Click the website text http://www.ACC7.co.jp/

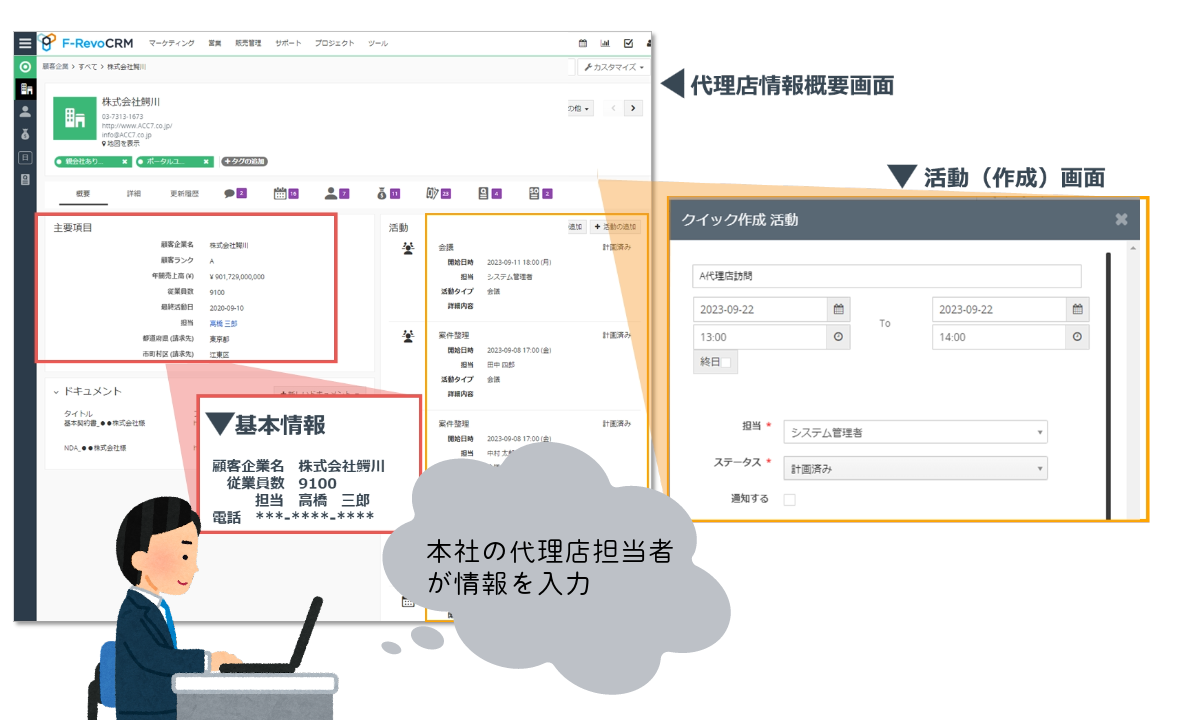[x=137, y=126]
